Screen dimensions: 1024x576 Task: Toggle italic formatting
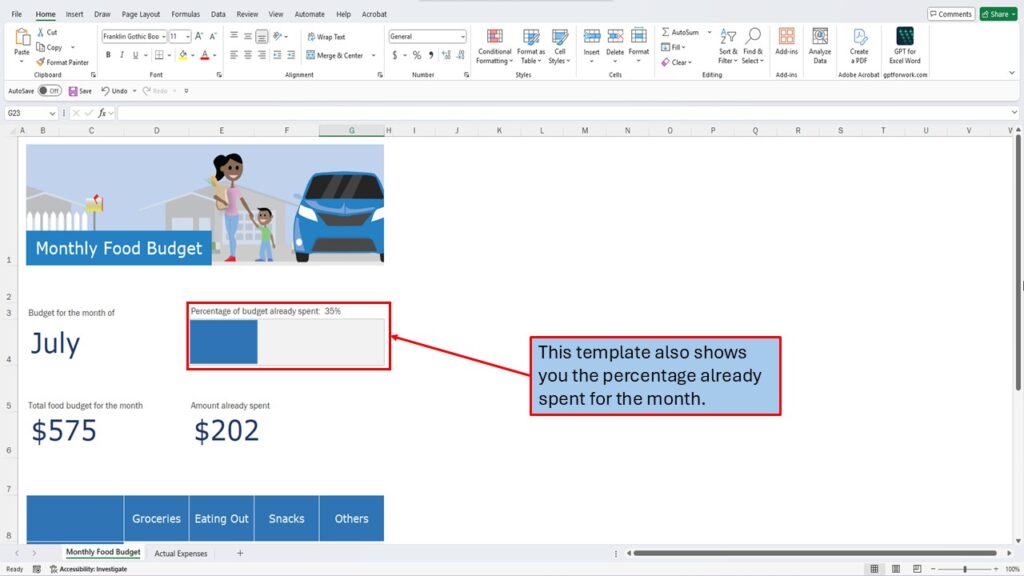[x=122, y=56]
